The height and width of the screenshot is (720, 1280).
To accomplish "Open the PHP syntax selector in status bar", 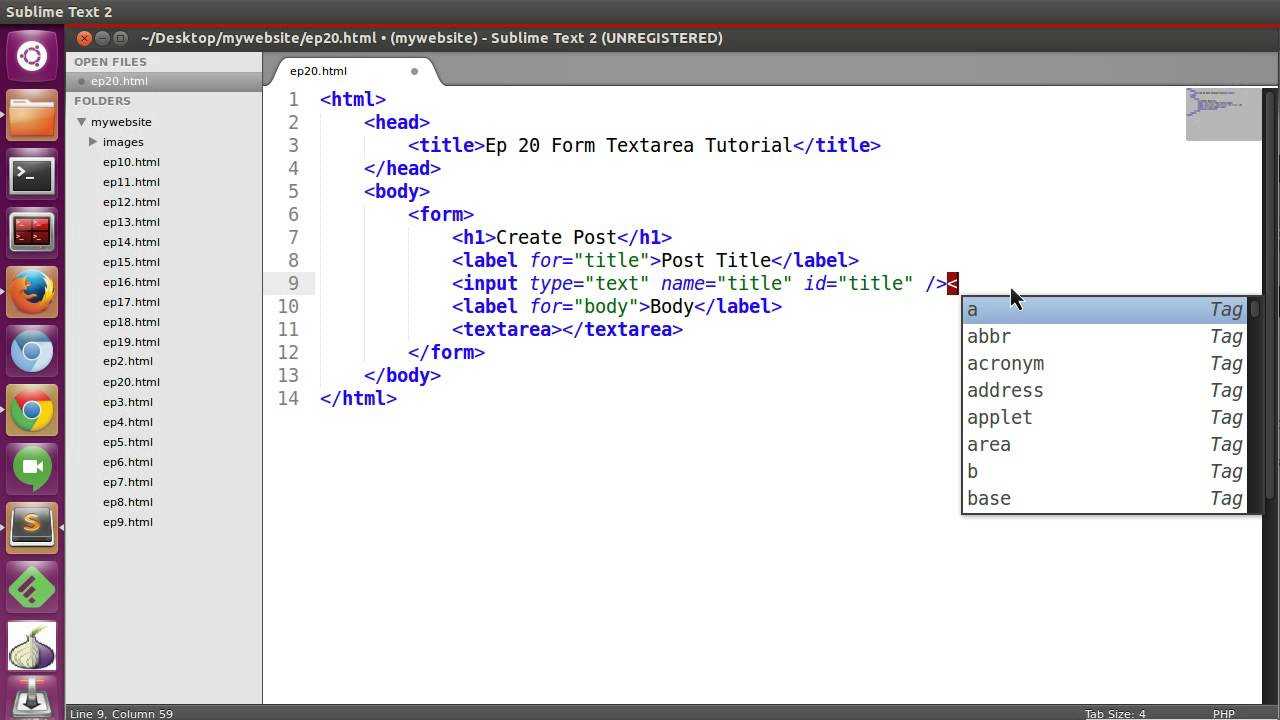I will (1223, 714).
